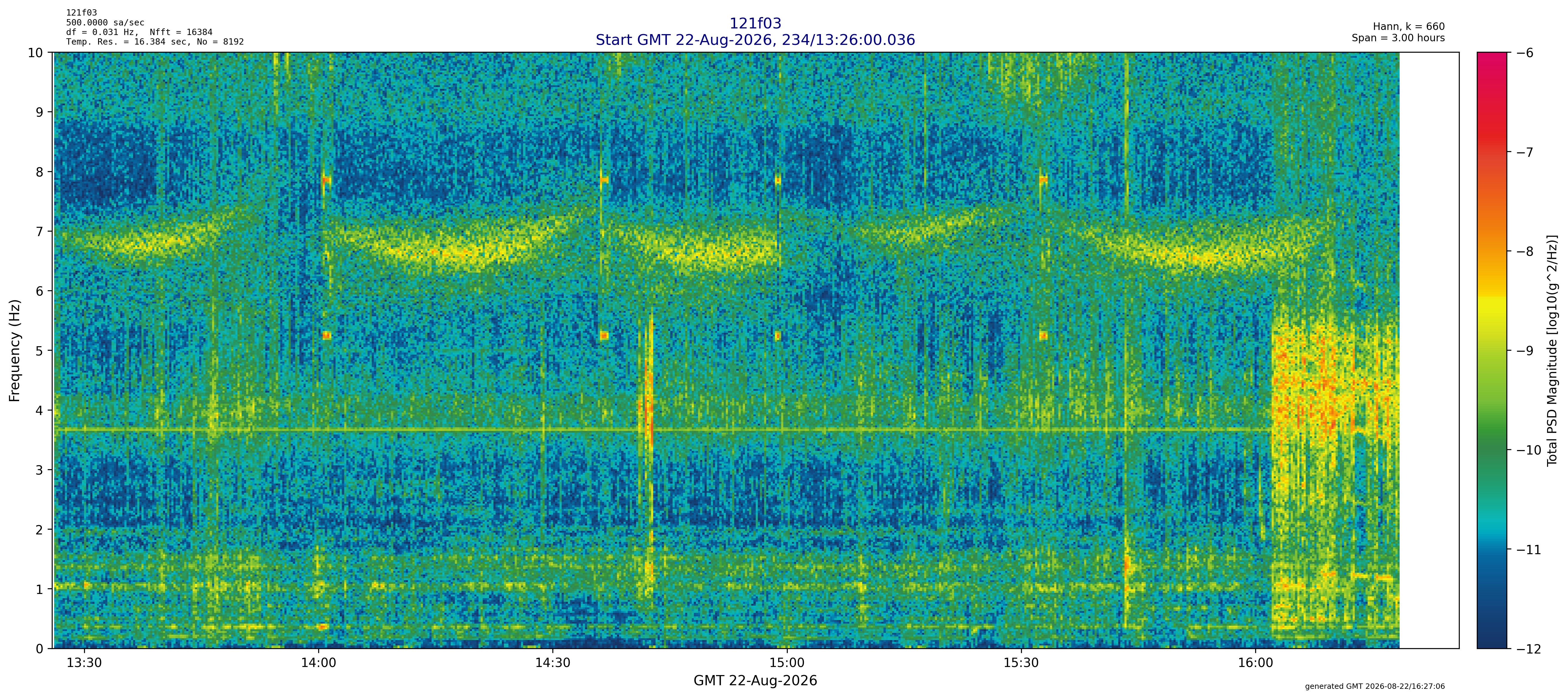Click the "8" tick on the Frequency axis
Viewport: 1568px width, 699px height.
click(39, 172)
